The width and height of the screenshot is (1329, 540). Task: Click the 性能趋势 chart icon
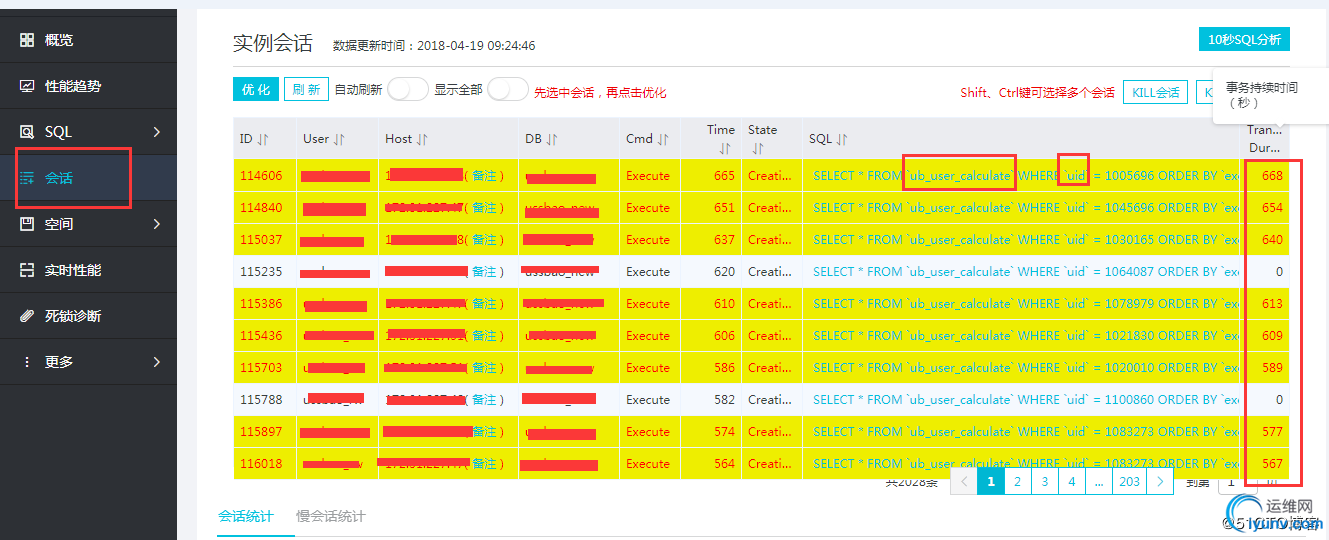click(x=27, y=86)
